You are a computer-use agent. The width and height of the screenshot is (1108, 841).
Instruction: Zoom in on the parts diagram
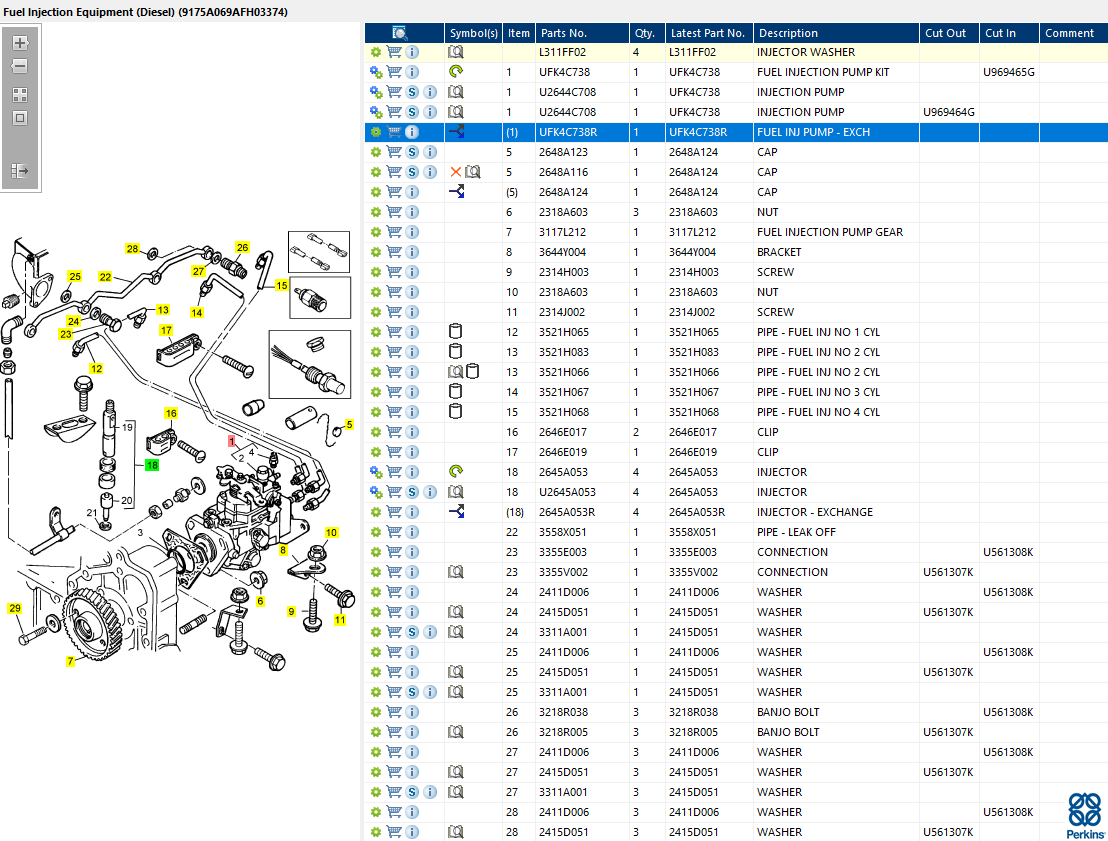point(20,43)
